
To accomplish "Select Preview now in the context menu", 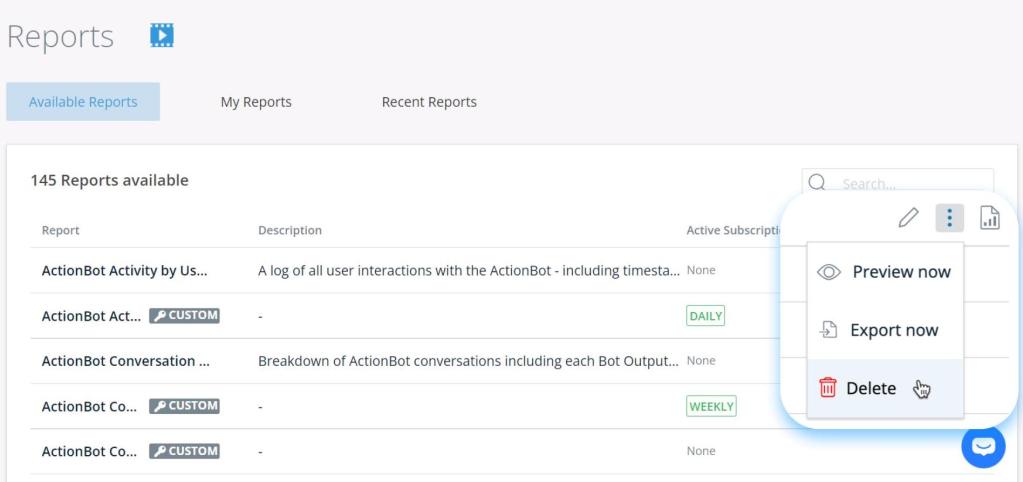I will tap(900, 272).
